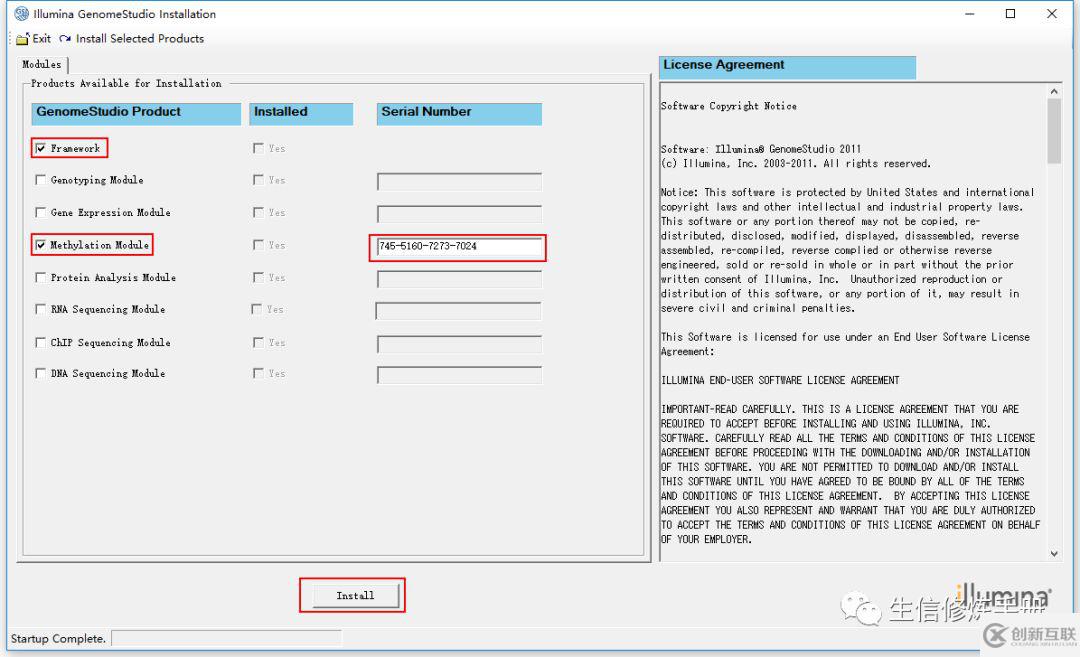Click the license agreement scroll down arrow
1080x657 pixels.
click(x=1054, y=554)
